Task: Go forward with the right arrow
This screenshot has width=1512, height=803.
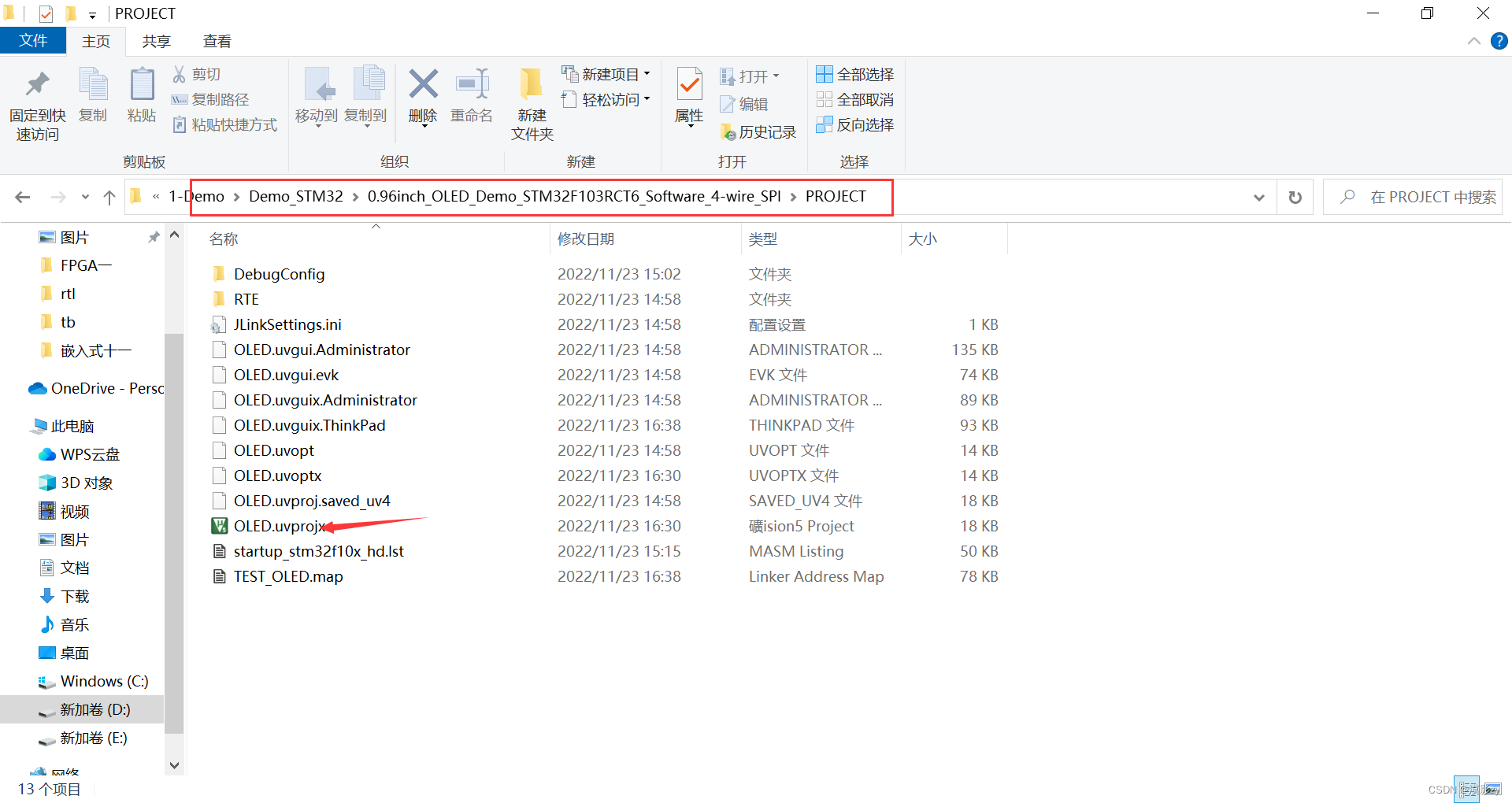Action: pos(58,197)
